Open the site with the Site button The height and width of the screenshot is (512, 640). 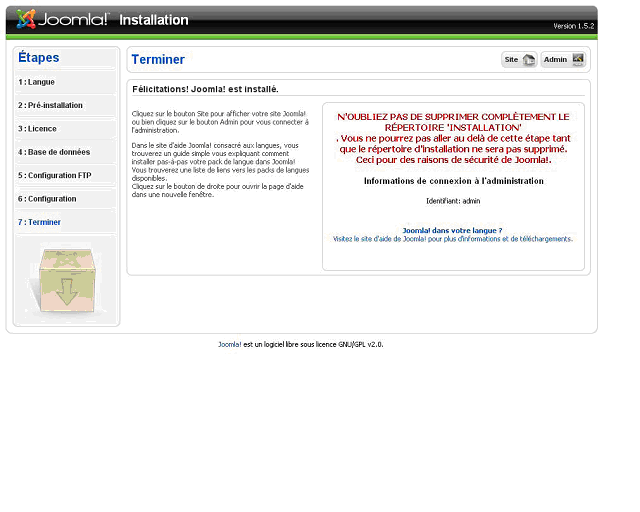coord(519,60)
